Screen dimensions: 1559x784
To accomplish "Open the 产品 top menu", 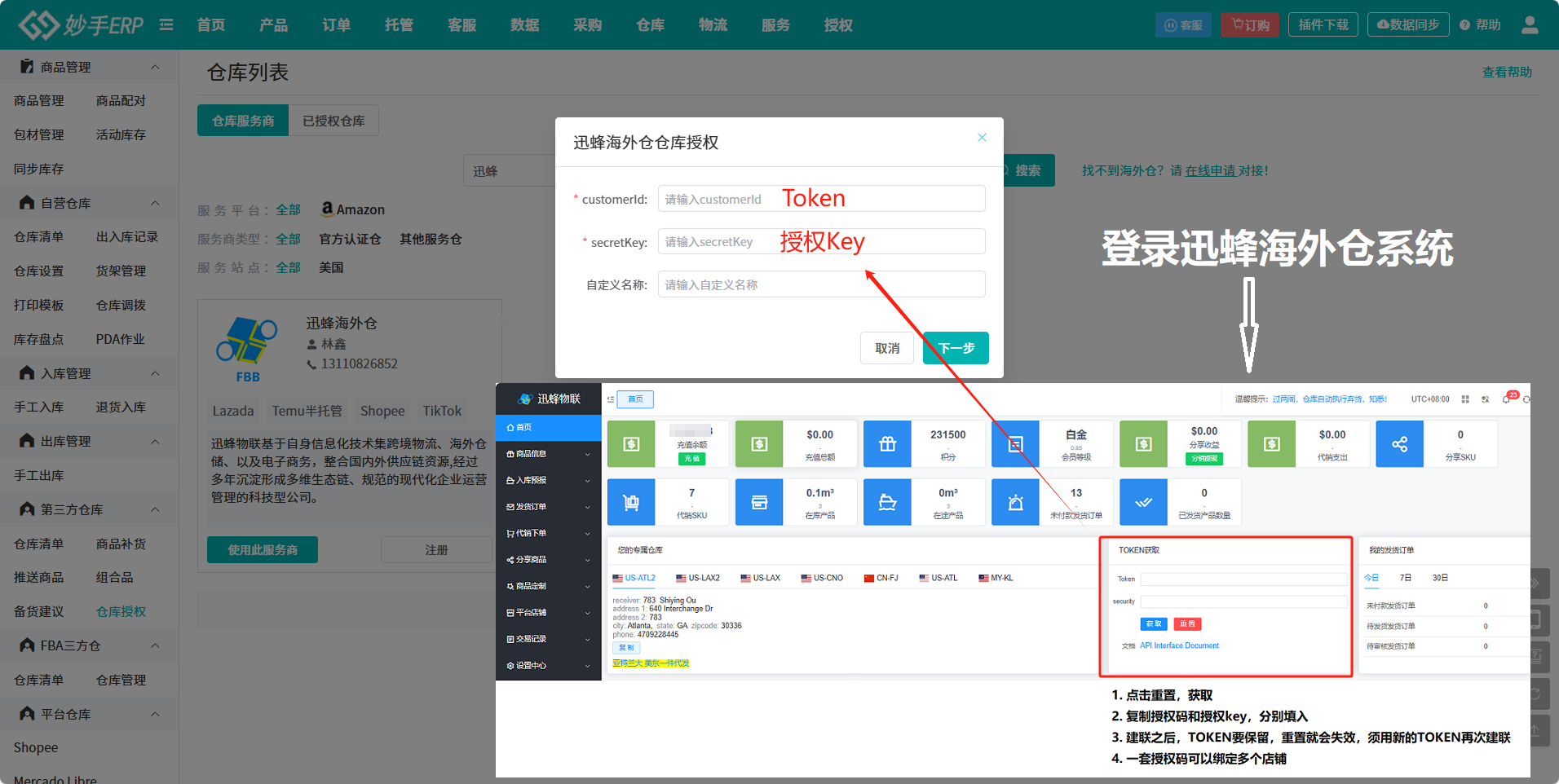I will tap(274, 25).
